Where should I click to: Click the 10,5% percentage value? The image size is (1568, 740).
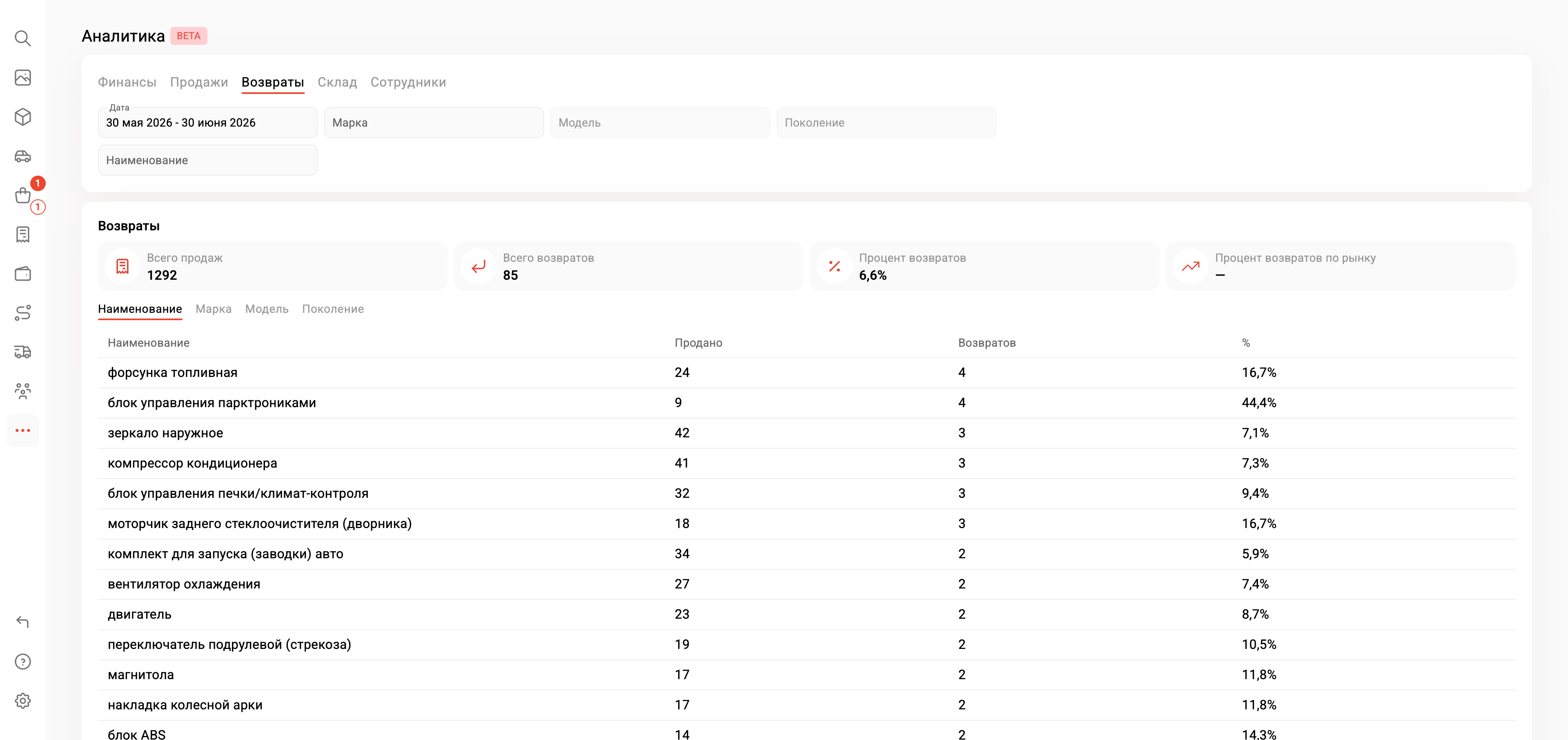[x=1259, y=644]
